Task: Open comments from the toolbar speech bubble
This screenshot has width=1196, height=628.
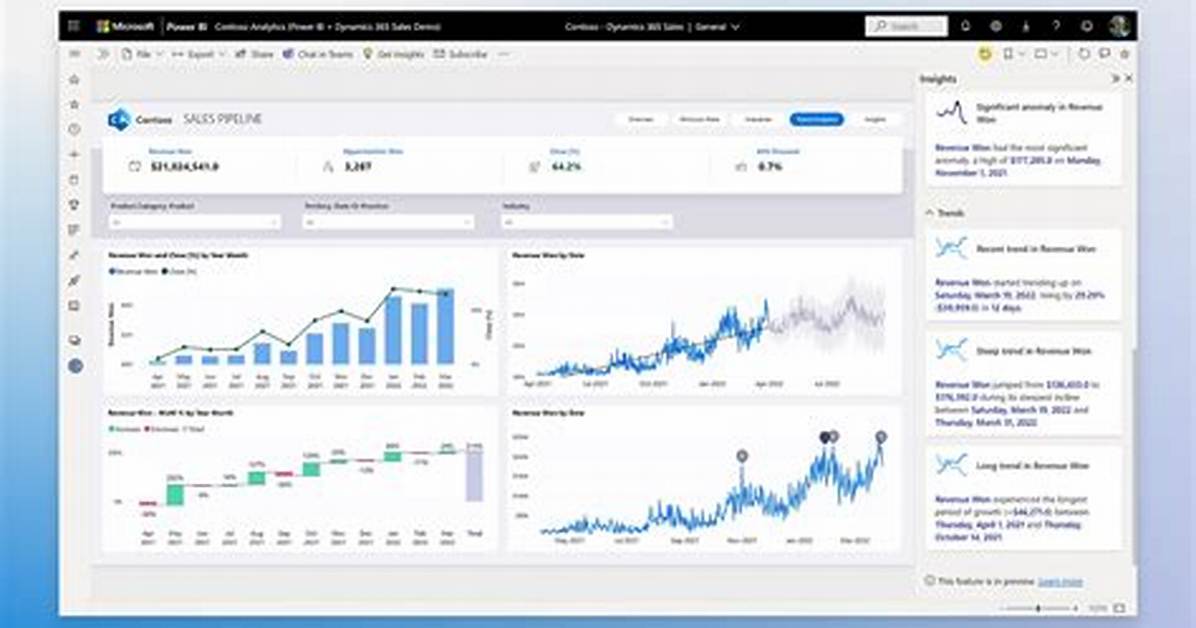Action: 1104,54
